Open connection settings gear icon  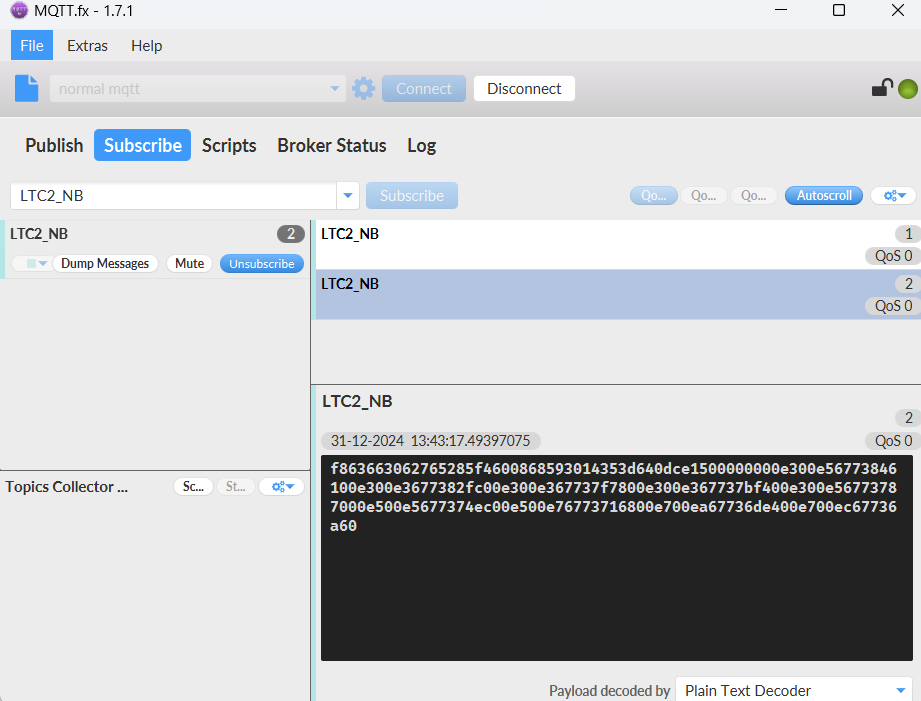click(364, 89)
